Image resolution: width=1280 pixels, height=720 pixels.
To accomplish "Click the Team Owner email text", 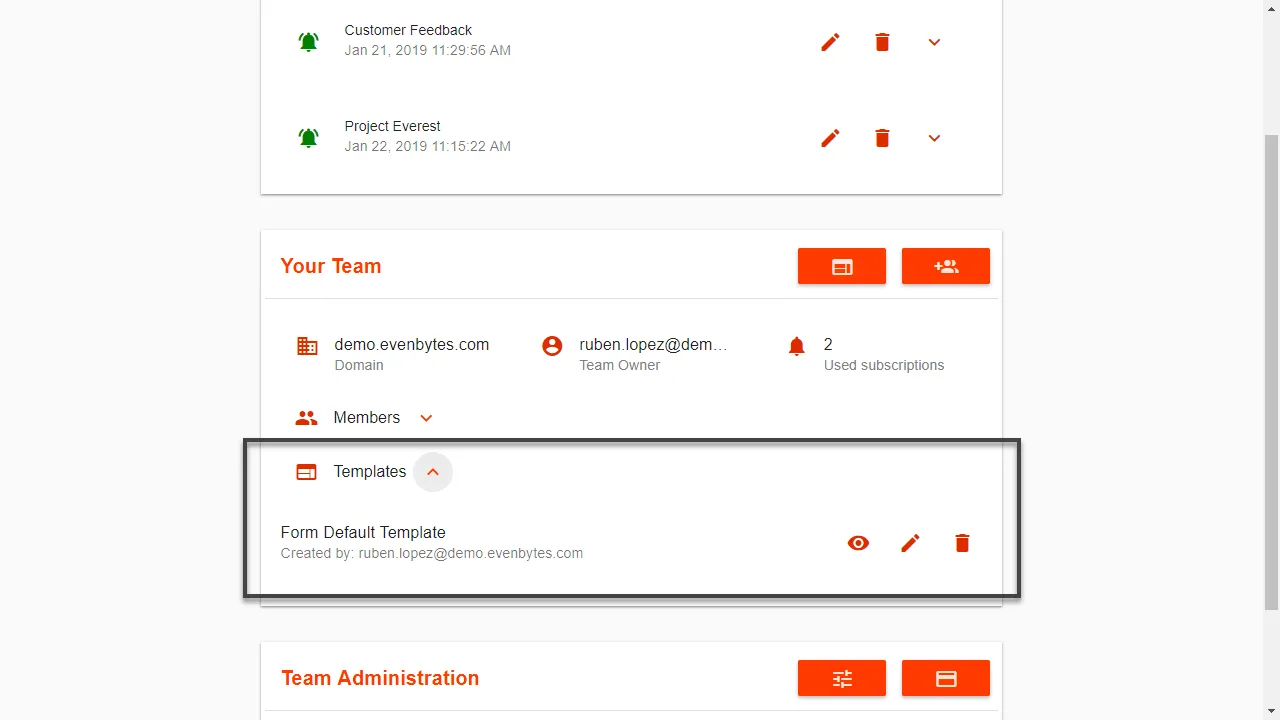I will pyautogui.click(x=653, y=344).
